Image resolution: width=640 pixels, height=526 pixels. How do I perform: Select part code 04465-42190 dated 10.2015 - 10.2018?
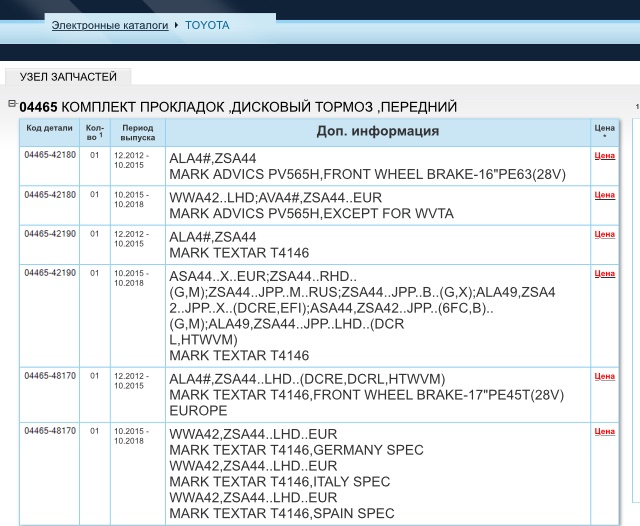coord(50,273)
